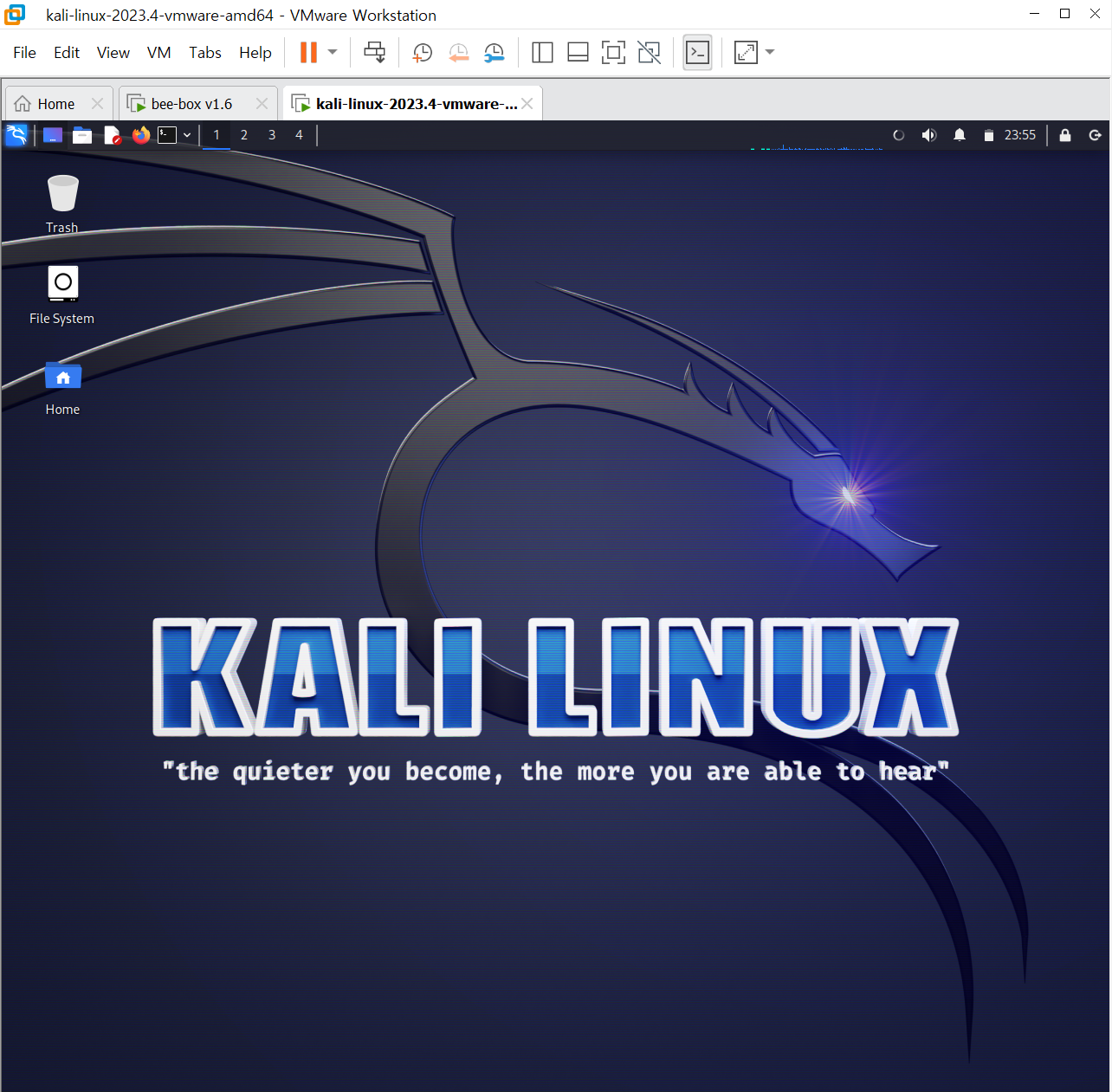Screen dimensions: 1112x1092
Task: Enter full screen mode
Action: point(613,53)
